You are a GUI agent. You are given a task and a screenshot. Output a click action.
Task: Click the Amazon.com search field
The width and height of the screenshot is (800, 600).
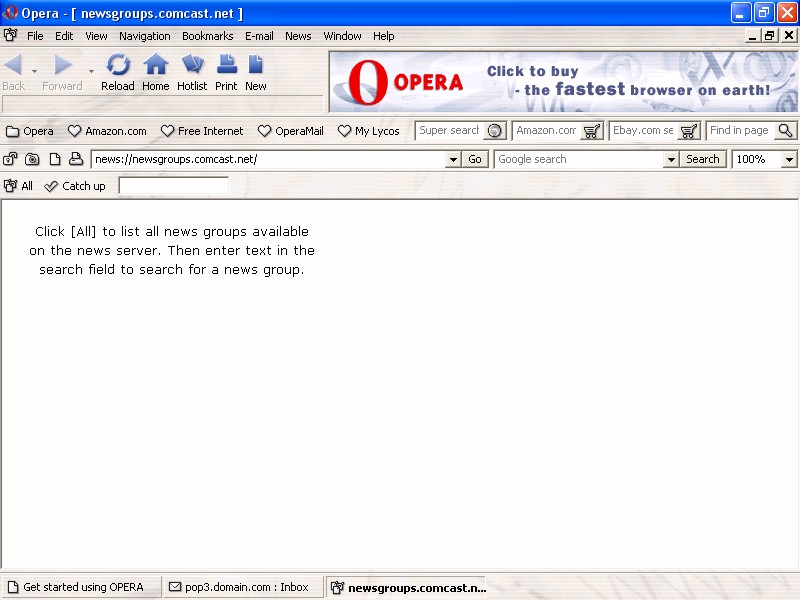pos(546,131)
